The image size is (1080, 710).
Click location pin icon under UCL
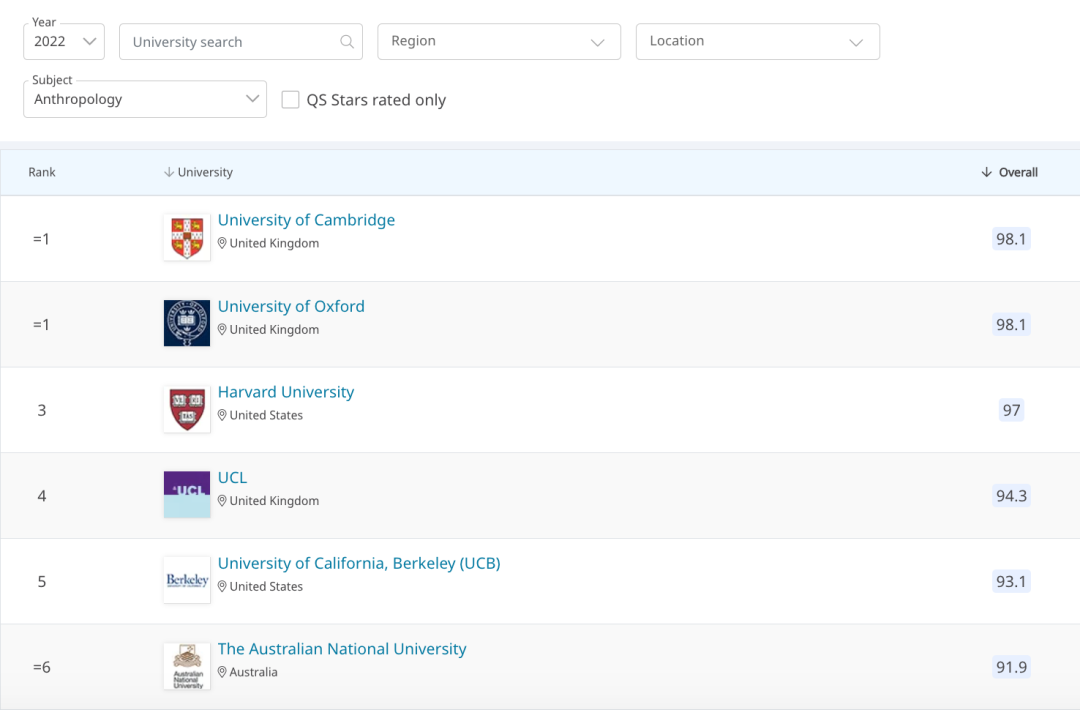coord(222,501)
